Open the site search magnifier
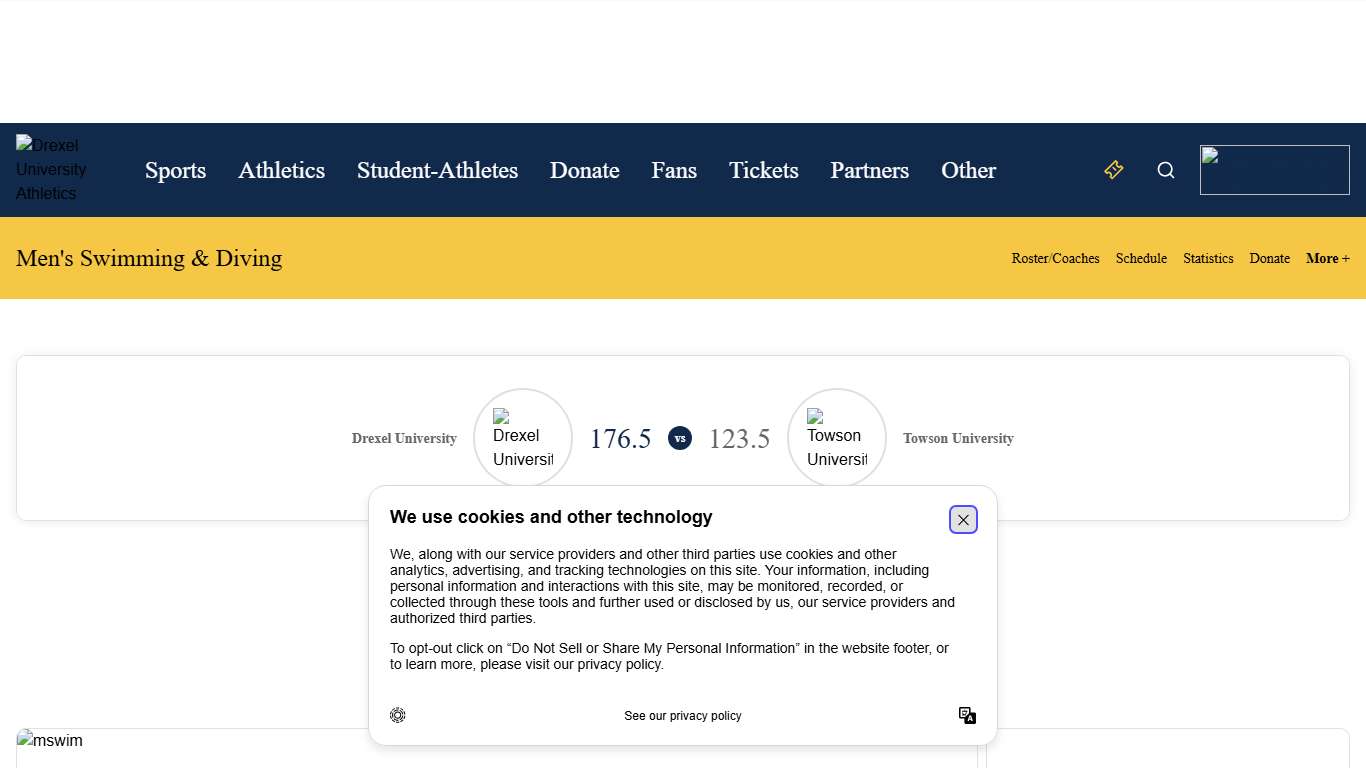This screenshot has width=1366, height=768. [1166, 170]
